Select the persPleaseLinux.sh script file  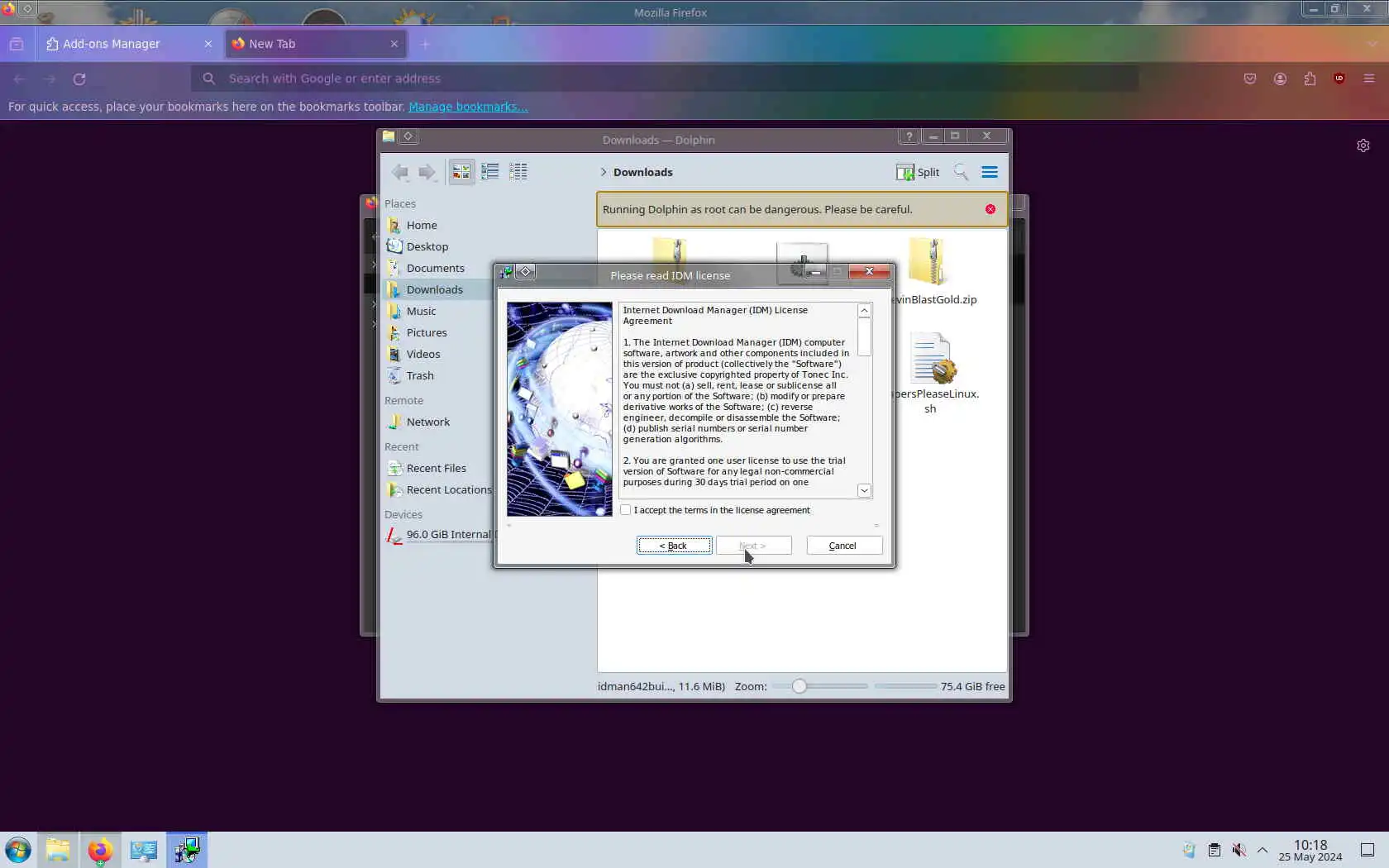coord(932,373)
